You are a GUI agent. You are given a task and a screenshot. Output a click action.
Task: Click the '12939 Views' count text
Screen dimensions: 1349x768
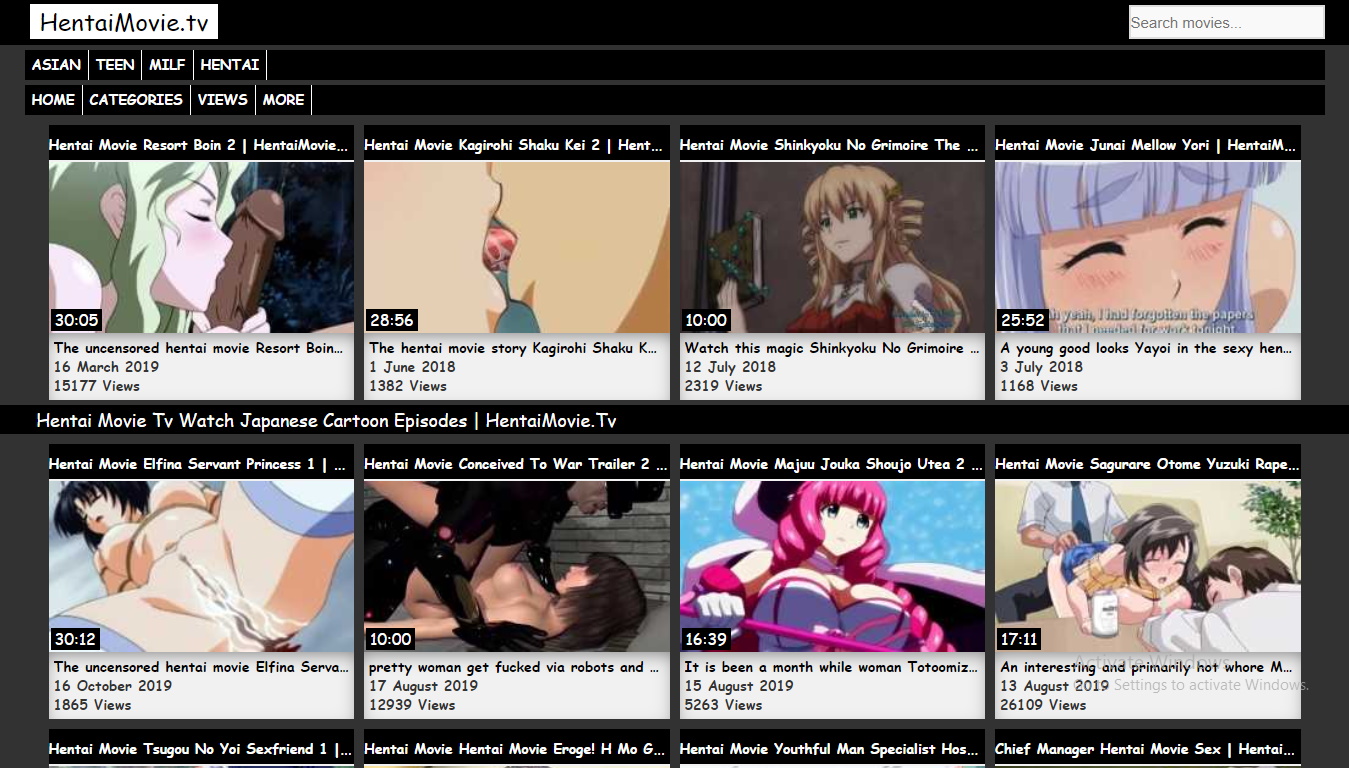pyautogui.click(x=412, y=705)
